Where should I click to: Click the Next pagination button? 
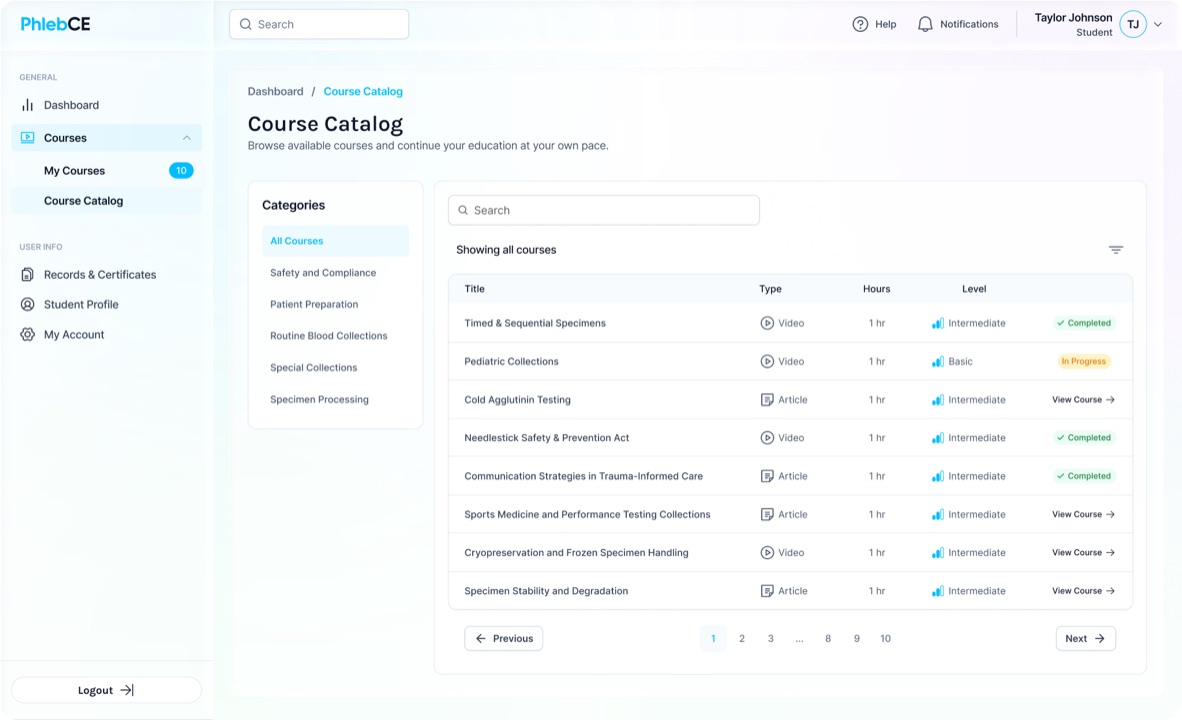point(1086,639)
